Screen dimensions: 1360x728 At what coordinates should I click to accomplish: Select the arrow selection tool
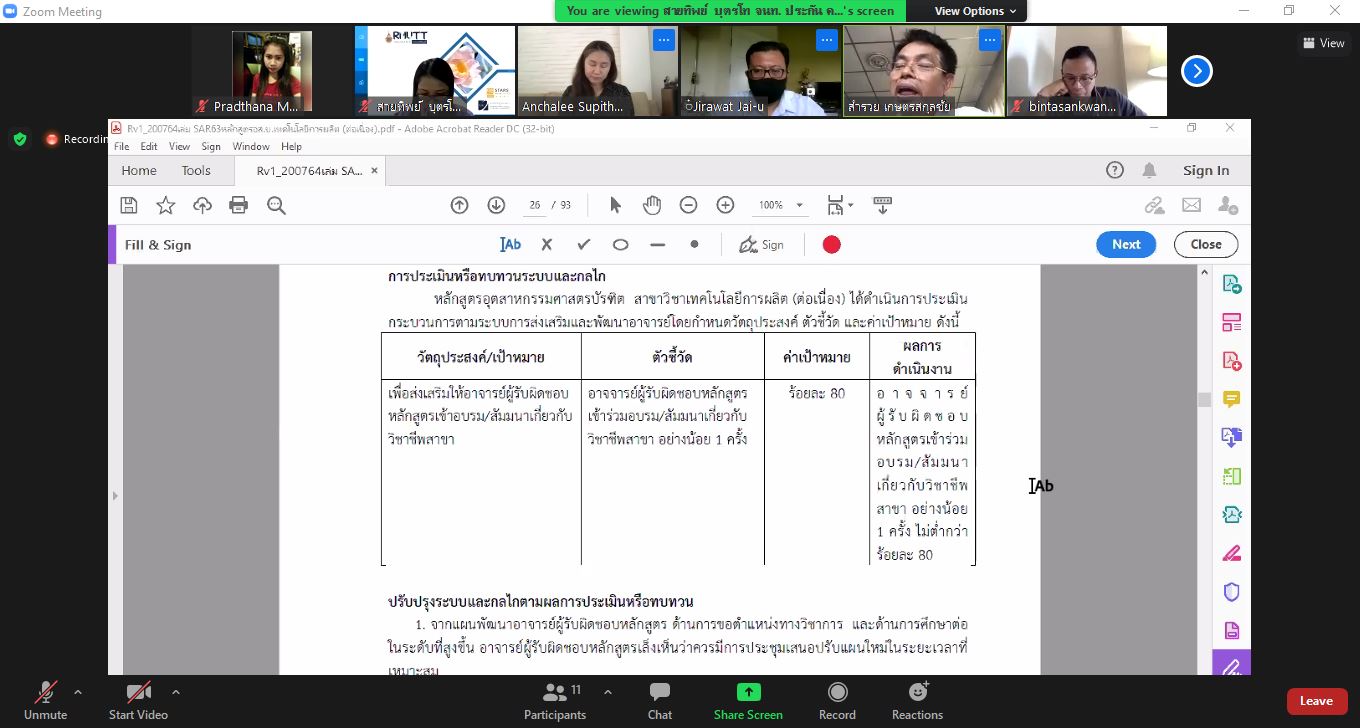click(x=615, y=205)
